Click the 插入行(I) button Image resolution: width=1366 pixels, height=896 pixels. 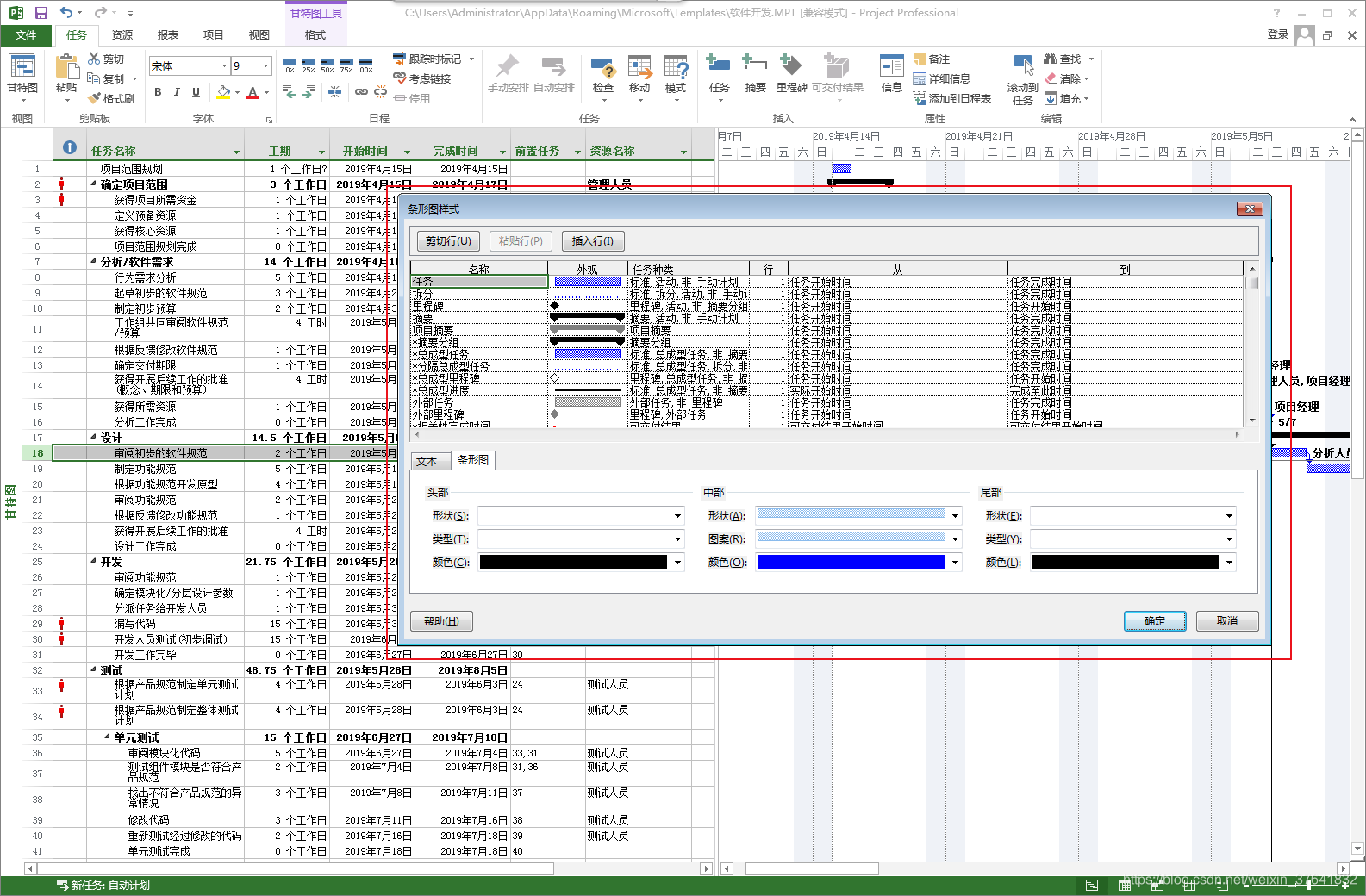tap(593, 241)
